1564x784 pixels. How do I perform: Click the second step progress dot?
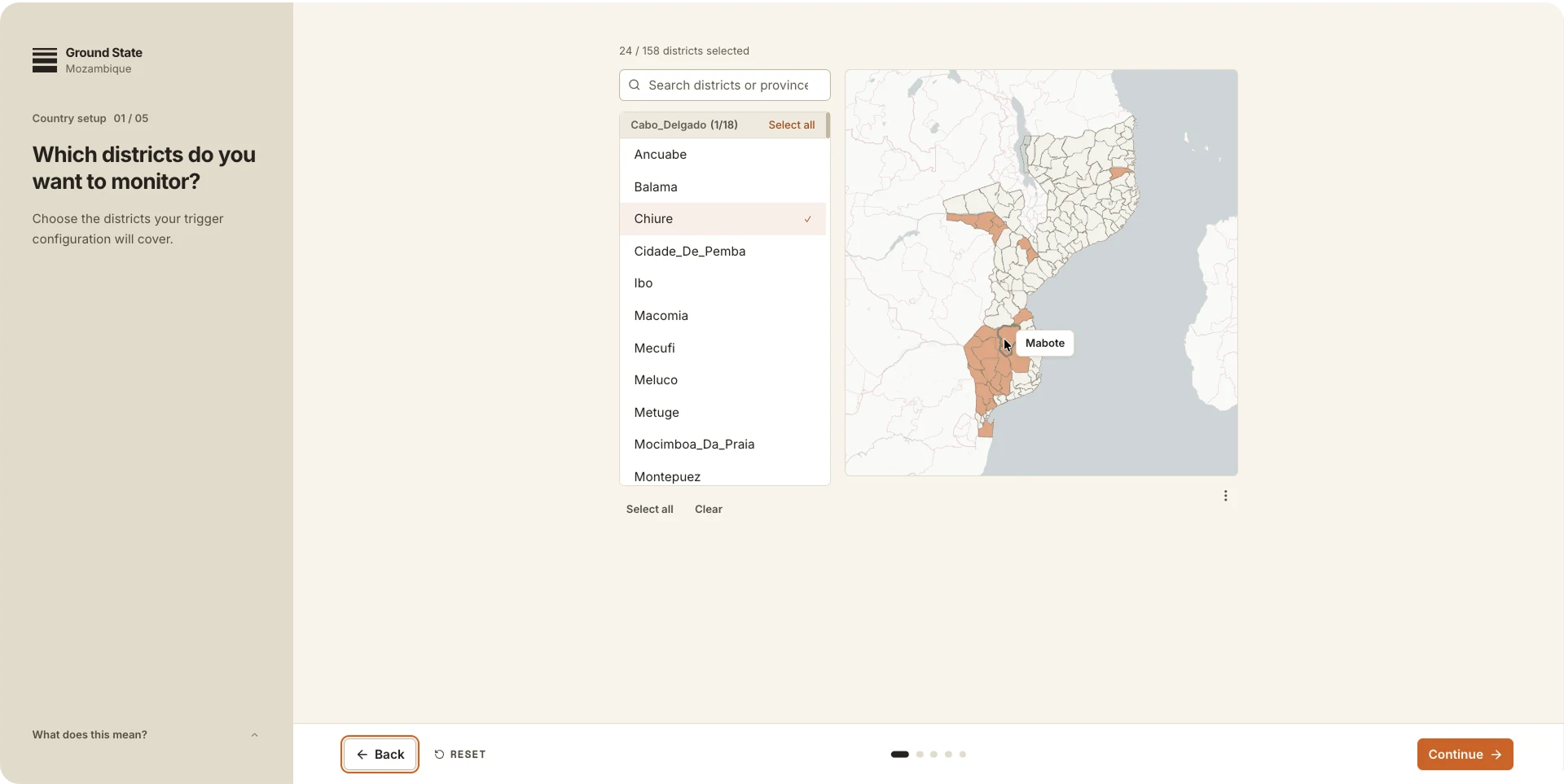920,755
